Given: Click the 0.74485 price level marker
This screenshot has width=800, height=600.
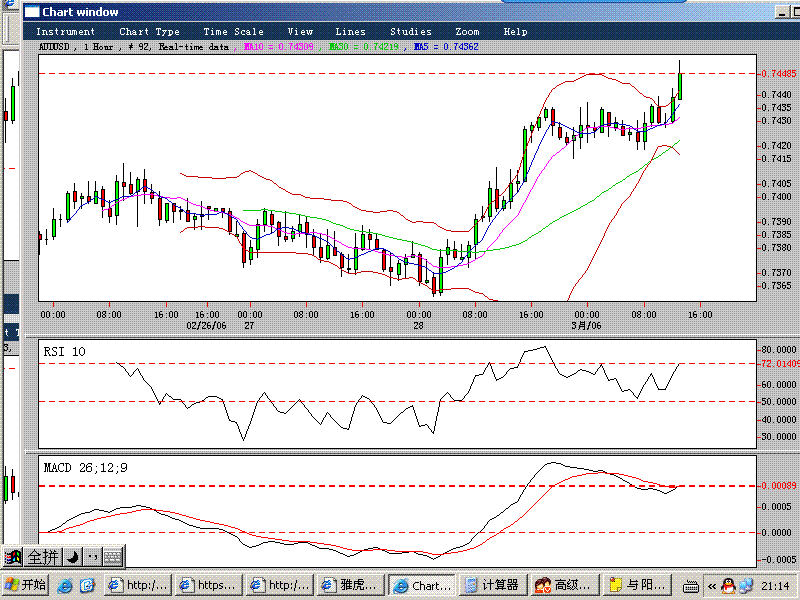Looking at the screenshot, I should pos(778,74).
